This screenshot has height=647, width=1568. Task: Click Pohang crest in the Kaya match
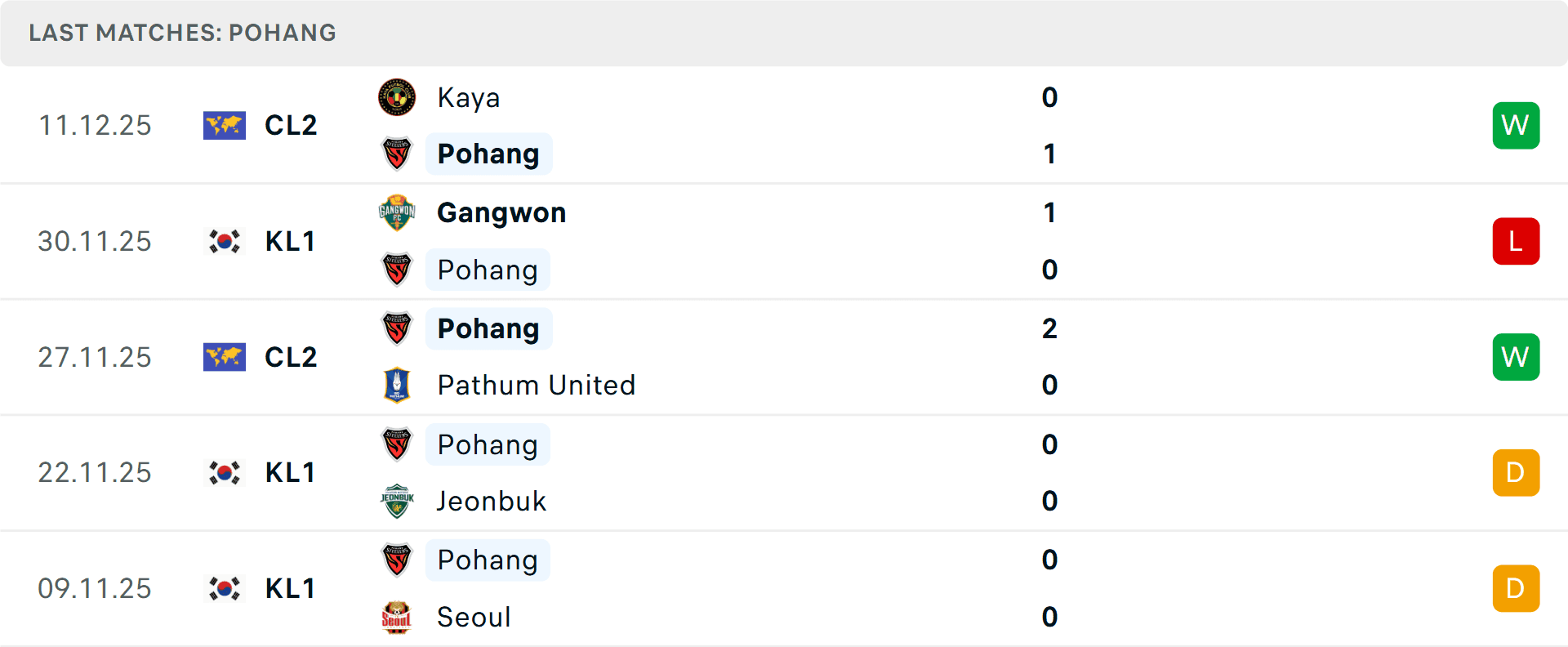click(397, 154)
